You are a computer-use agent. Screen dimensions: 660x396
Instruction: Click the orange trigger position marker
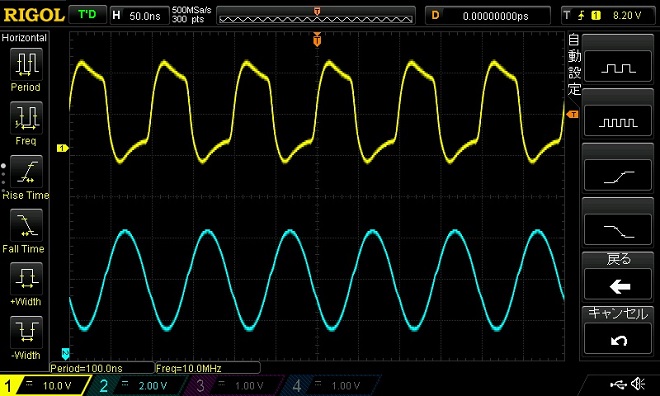tap(317, 40)
